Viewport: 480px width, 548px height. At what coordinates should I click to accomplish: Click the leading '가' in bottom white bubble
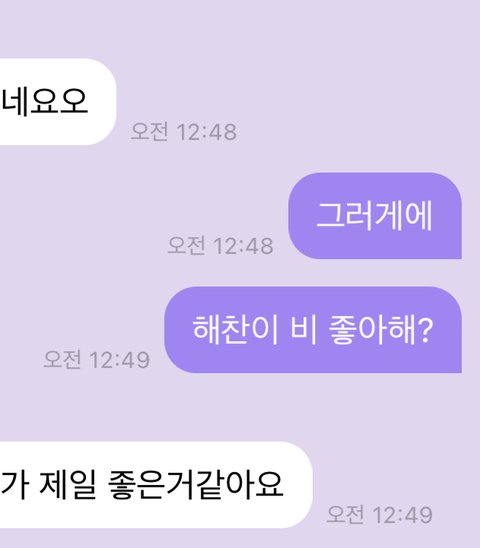[x=14, y=484]
